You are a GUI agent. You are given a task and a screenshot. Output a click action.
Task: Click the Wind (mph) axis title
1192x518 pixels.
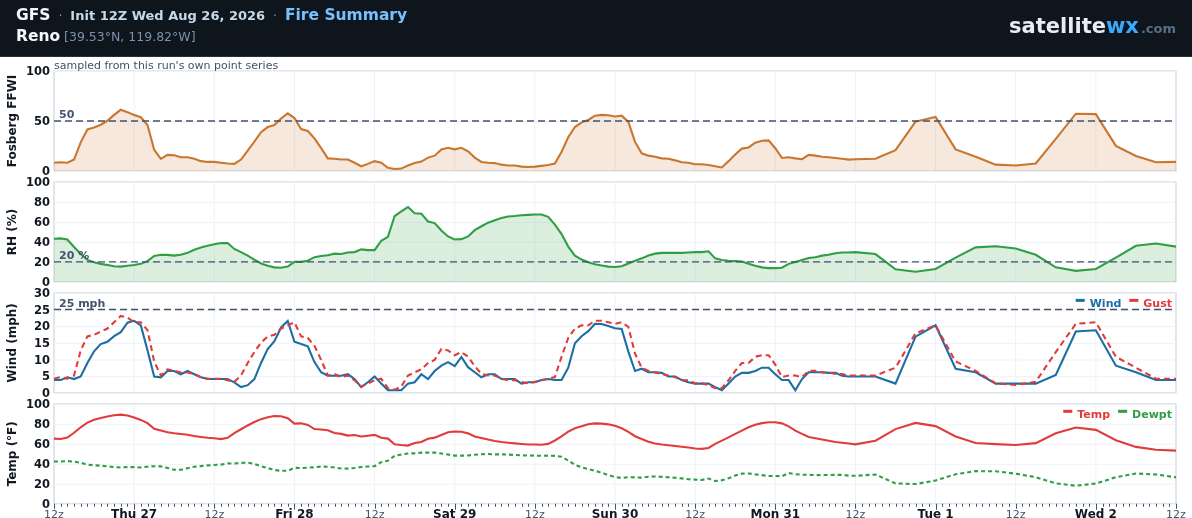pyautogui.click(x=11, y=342)
